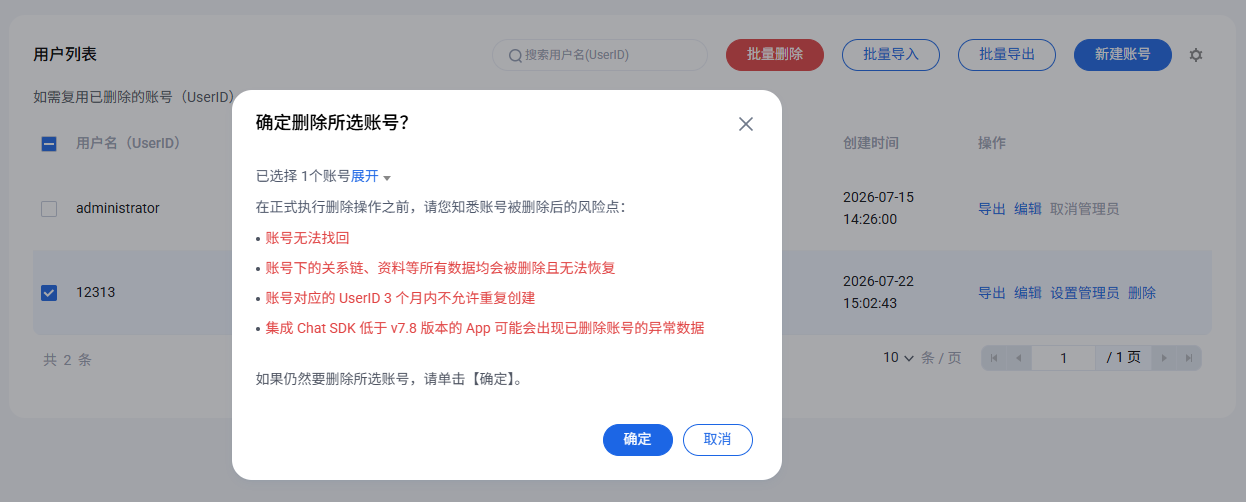Click the search magnifier icon

click(x=515, y=55)
